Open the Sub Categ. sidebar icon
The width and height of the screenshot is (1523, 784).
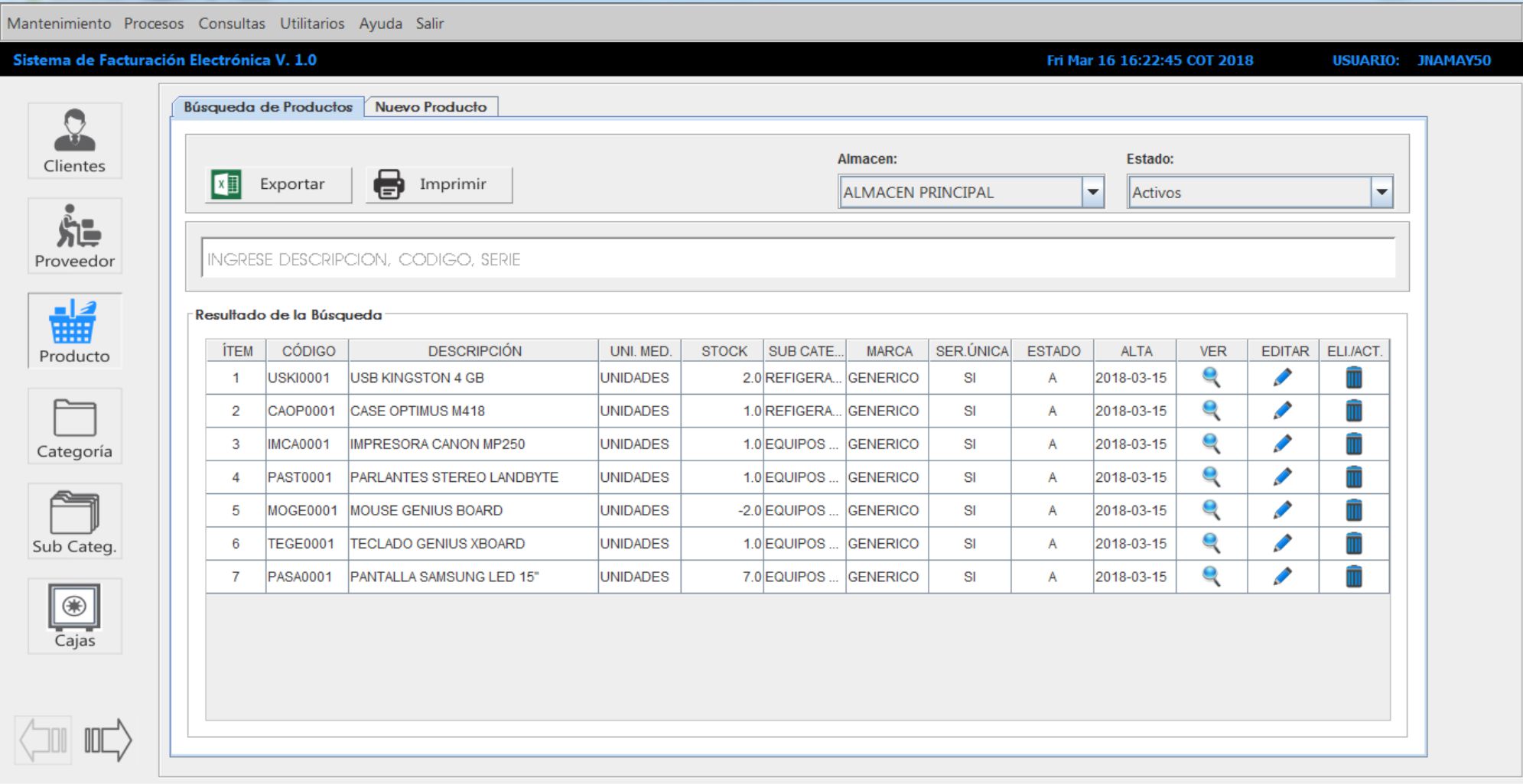pyautogui.click(x=74, y=522)
